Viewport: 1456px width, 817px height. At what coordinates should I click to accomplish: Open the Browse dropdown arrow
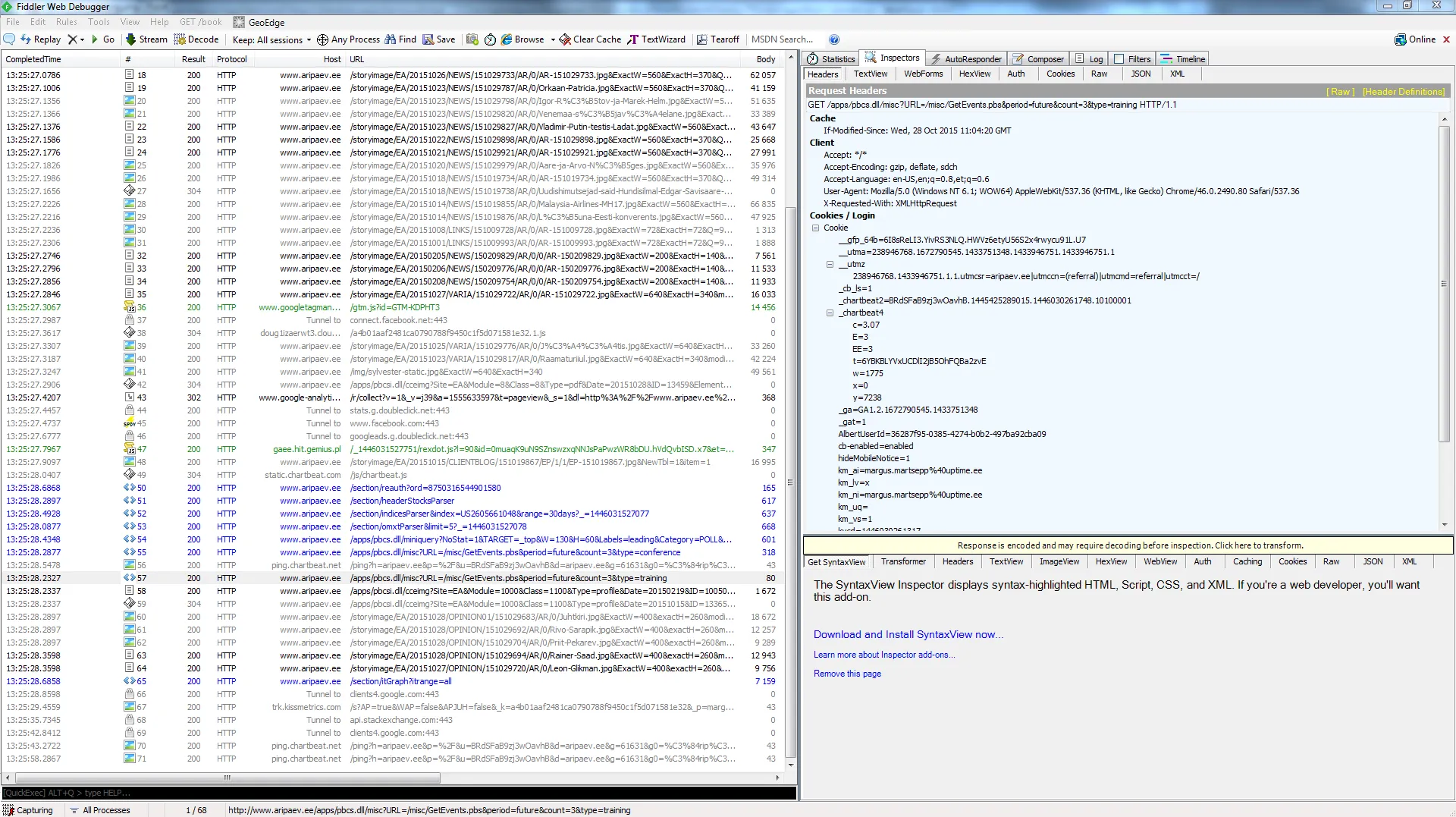[x=553, y=39]
